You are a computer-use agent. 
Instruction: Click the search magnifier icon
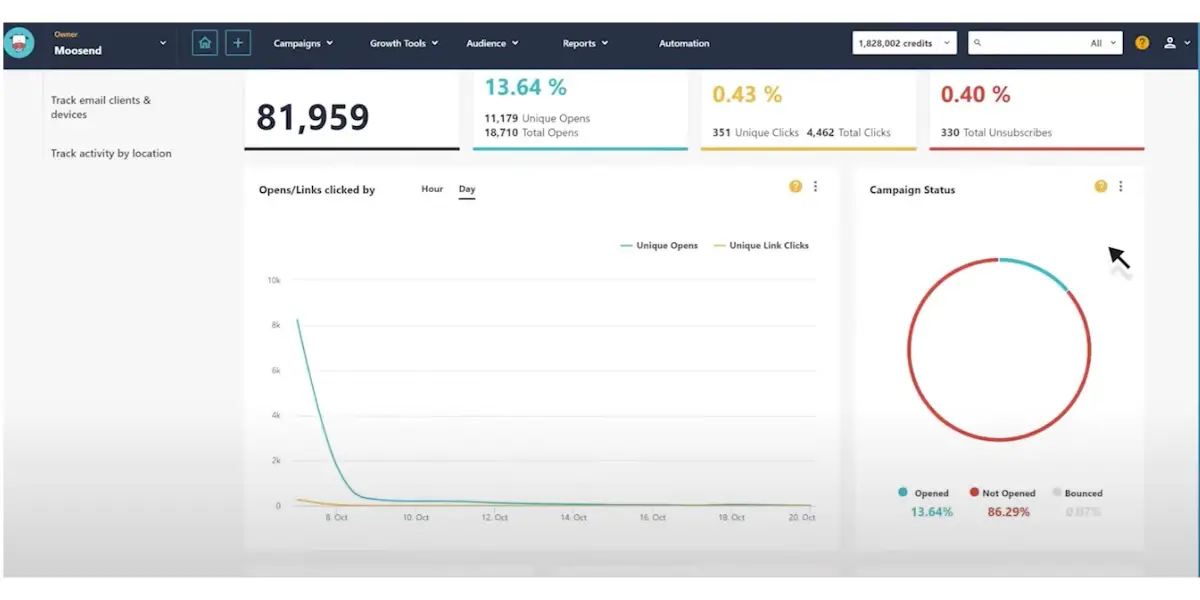point(977,43)
